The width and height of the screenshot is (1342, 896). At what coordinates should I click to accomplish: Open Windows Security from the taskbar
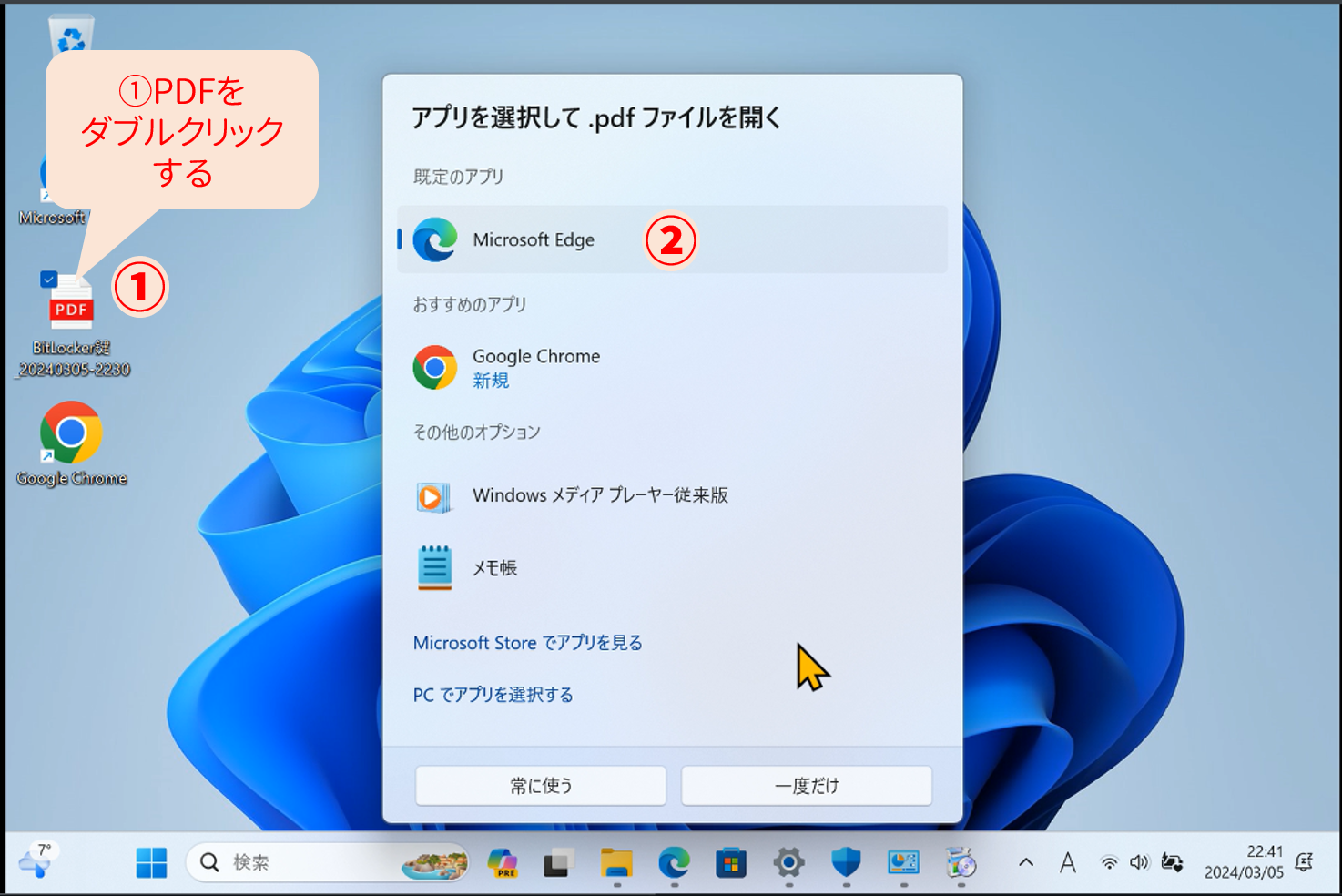click(x=845, y=862)
